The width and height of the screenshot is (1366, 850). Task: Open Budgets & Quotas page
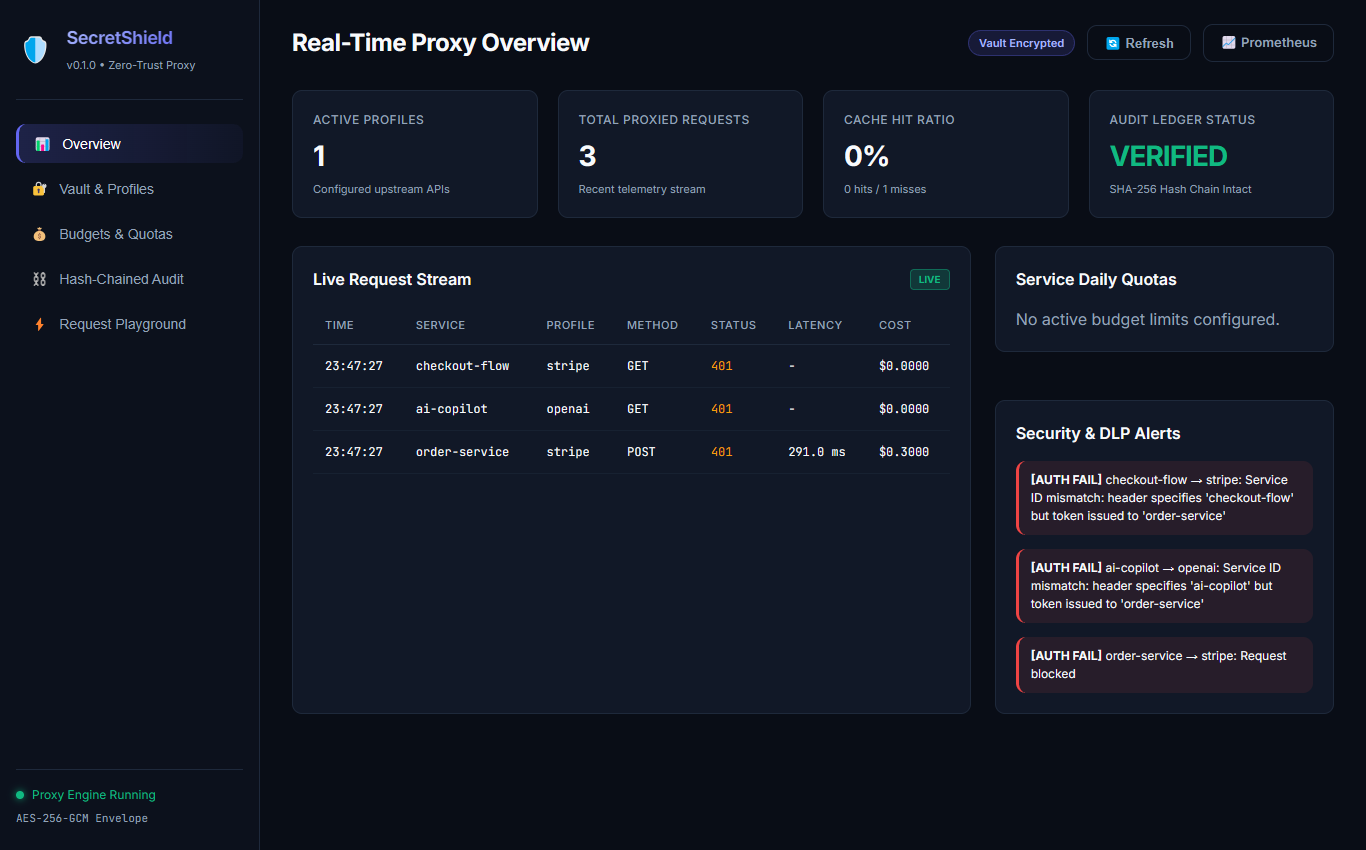click(129, 234)
